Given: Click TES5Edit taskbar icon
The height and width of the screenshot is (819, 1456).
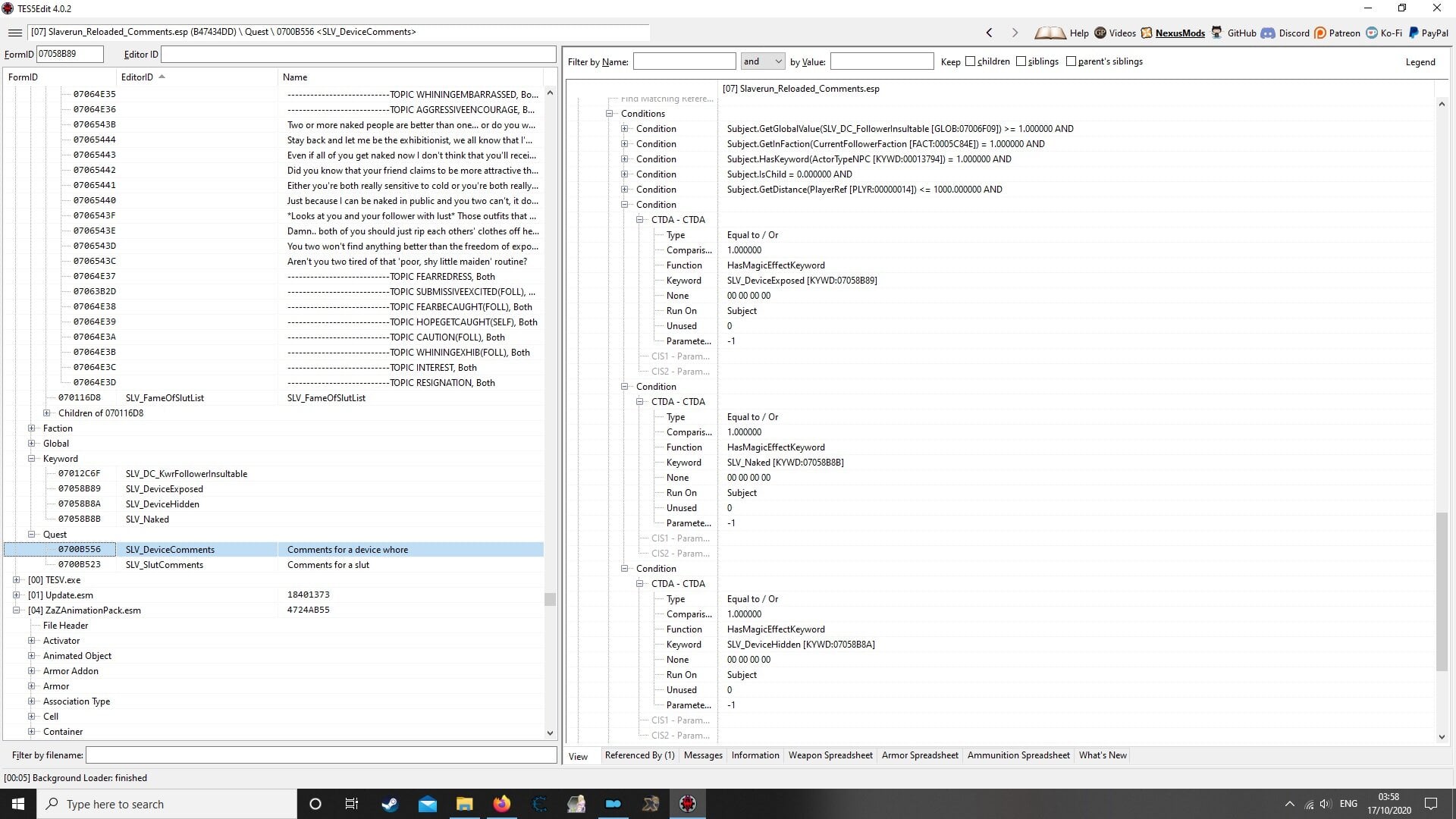Looking at the screenshot, I should click(x=688, y=804).
